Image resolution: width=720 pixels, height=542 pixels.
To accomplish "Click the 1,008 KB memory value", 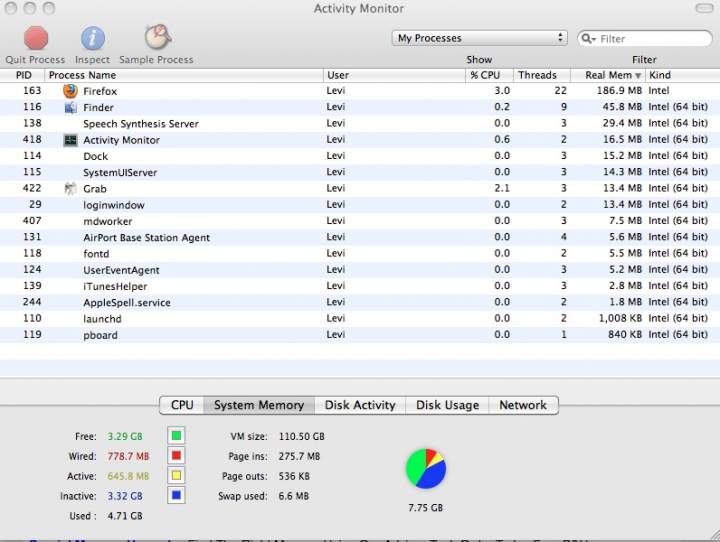I will (x=620, y=318).
